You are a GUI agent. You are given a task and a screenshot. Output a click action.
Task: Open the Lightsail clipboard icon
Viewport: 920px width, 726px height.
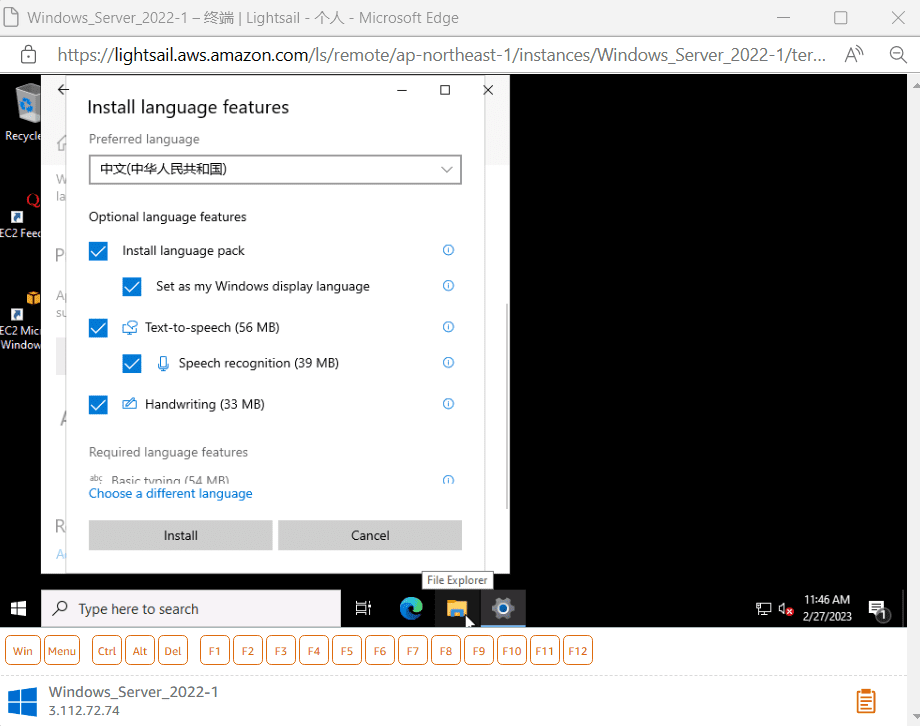coord(866,701)
